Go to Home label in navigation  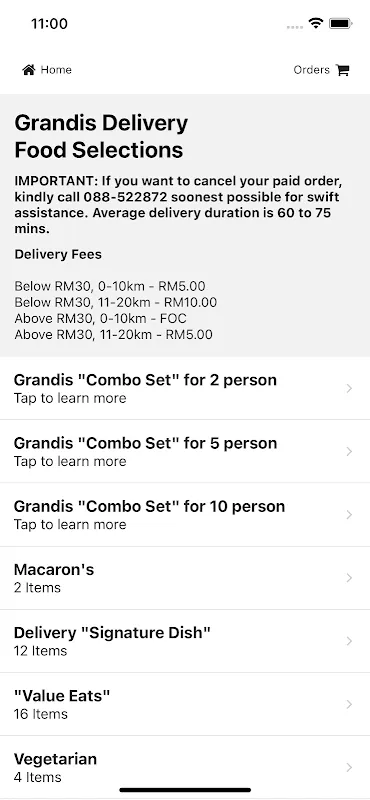[x=56, y=70]
